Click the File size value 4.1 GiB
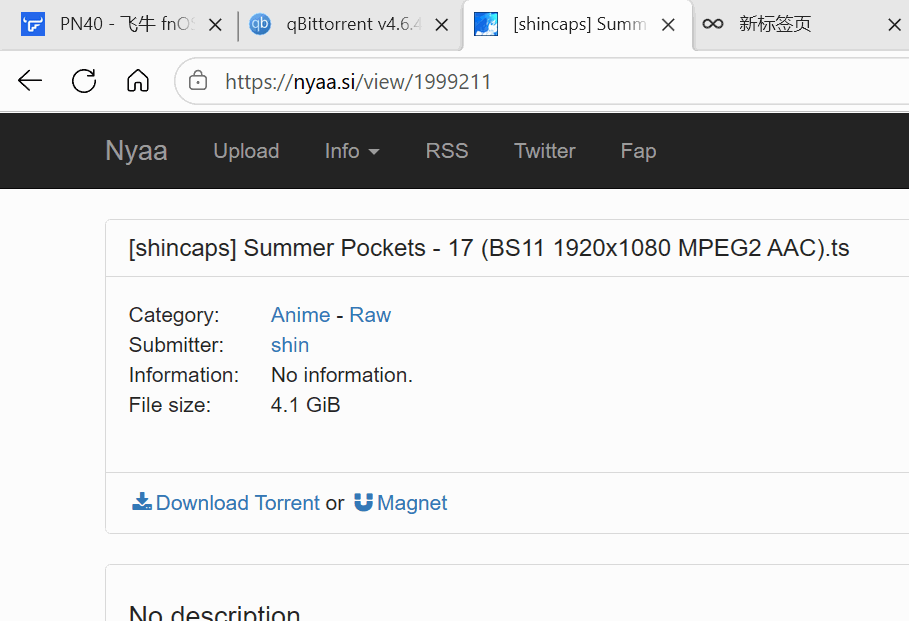 306,405
